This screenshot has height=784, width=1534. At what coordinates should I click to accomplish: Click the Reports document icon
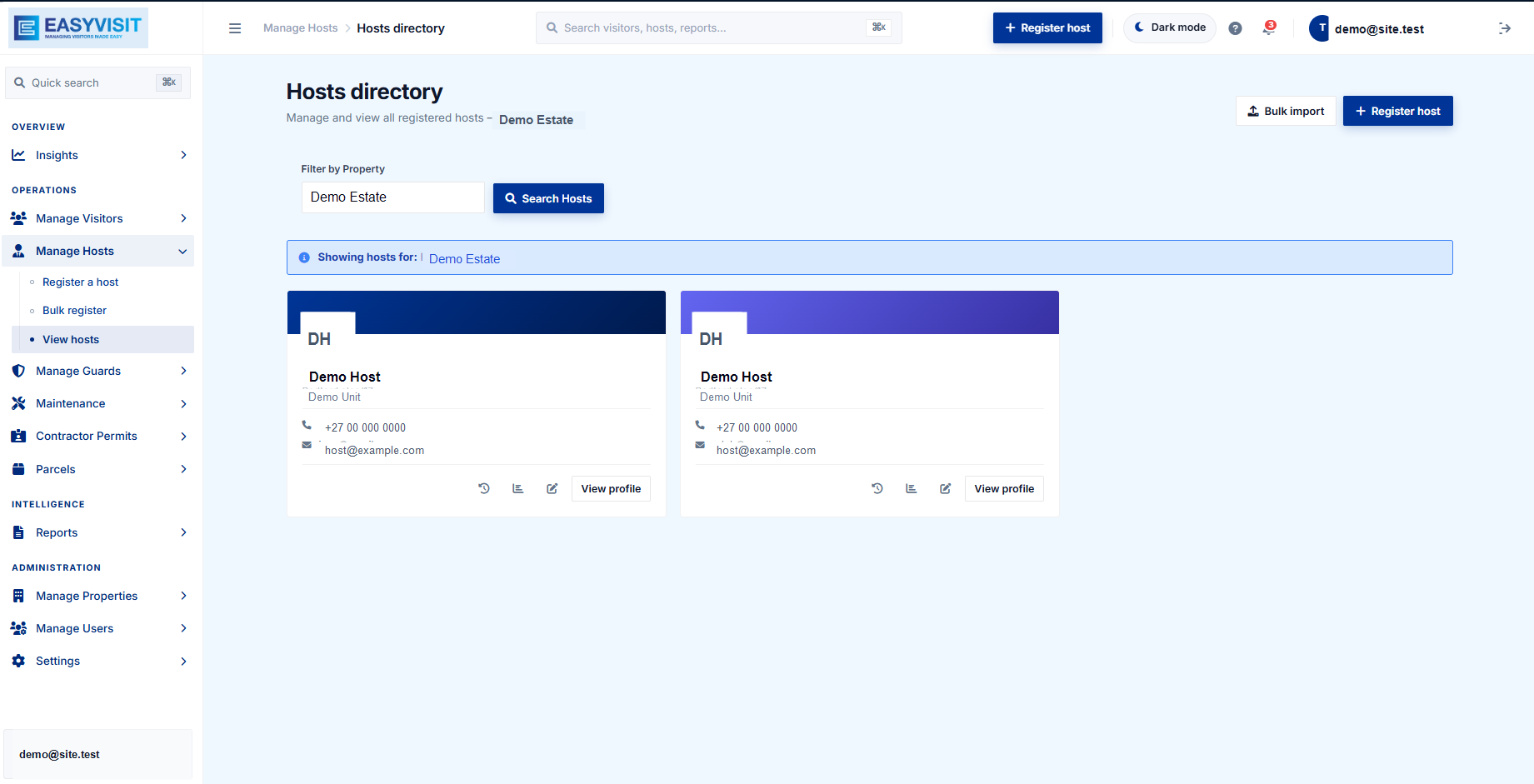tap(18, 532)
